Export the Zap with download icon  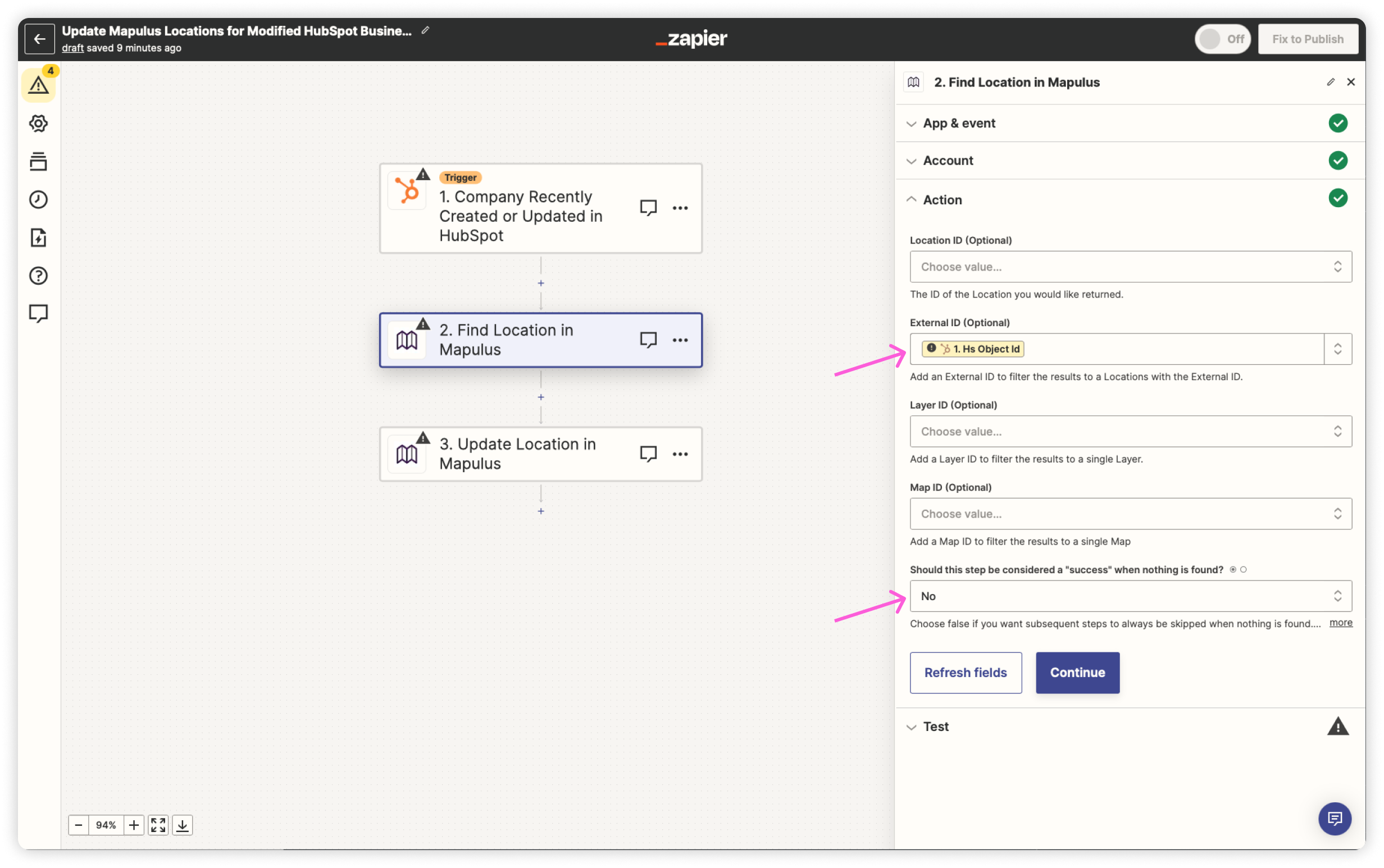pyautogui.click(x=182, y=825)
